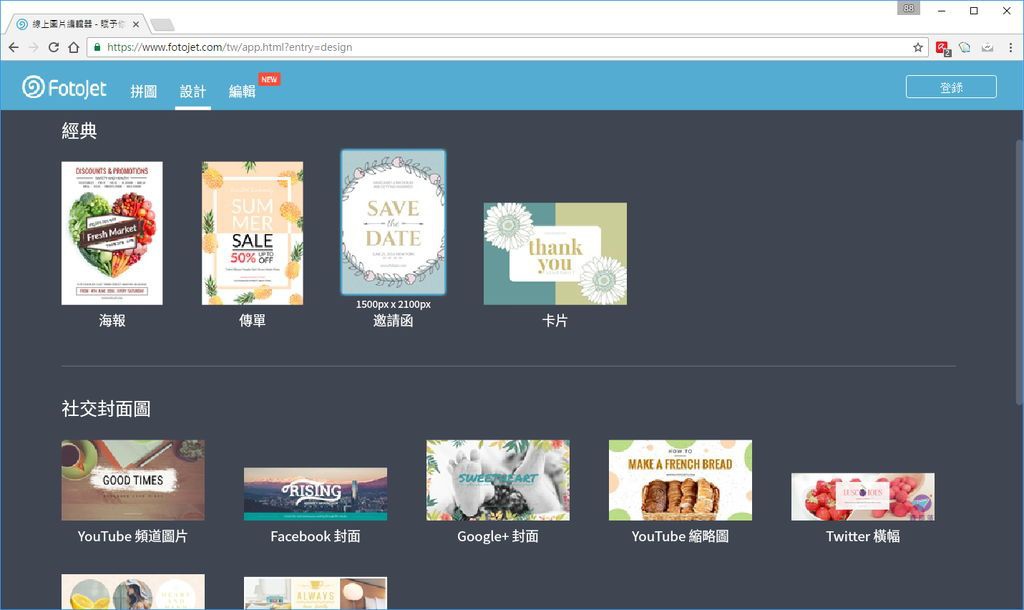
Task: Click the forward navigation arrow
Action: click(x=33, y=47)
